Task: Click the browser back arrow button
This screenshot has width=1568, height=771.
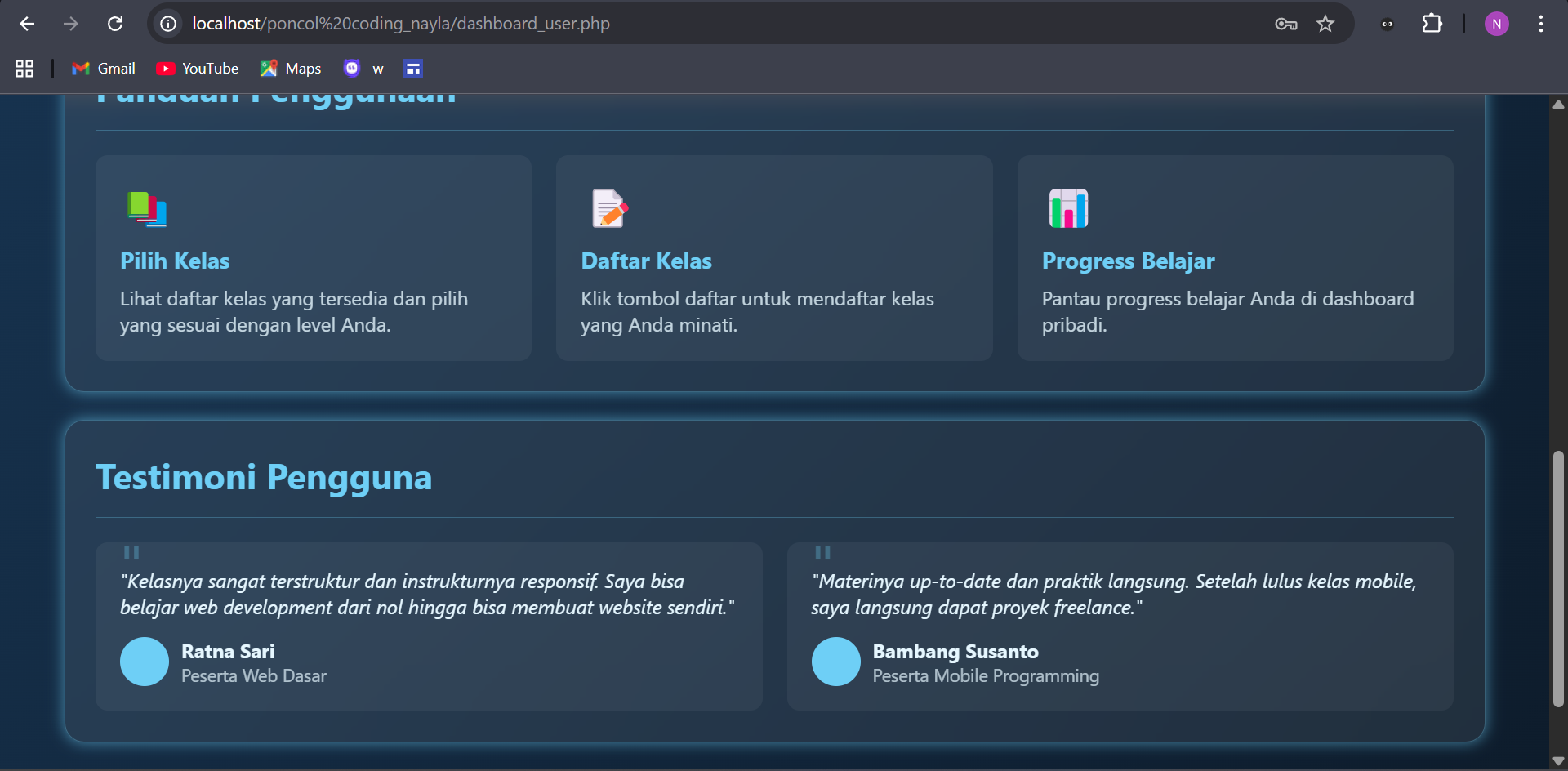Action: pyautogui.click(x=27, y=24)
